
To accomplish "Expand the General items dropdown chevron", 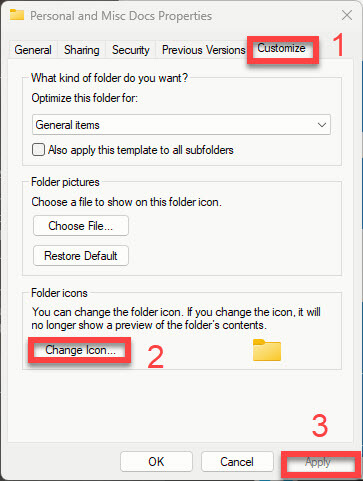I will click(322, 125).
